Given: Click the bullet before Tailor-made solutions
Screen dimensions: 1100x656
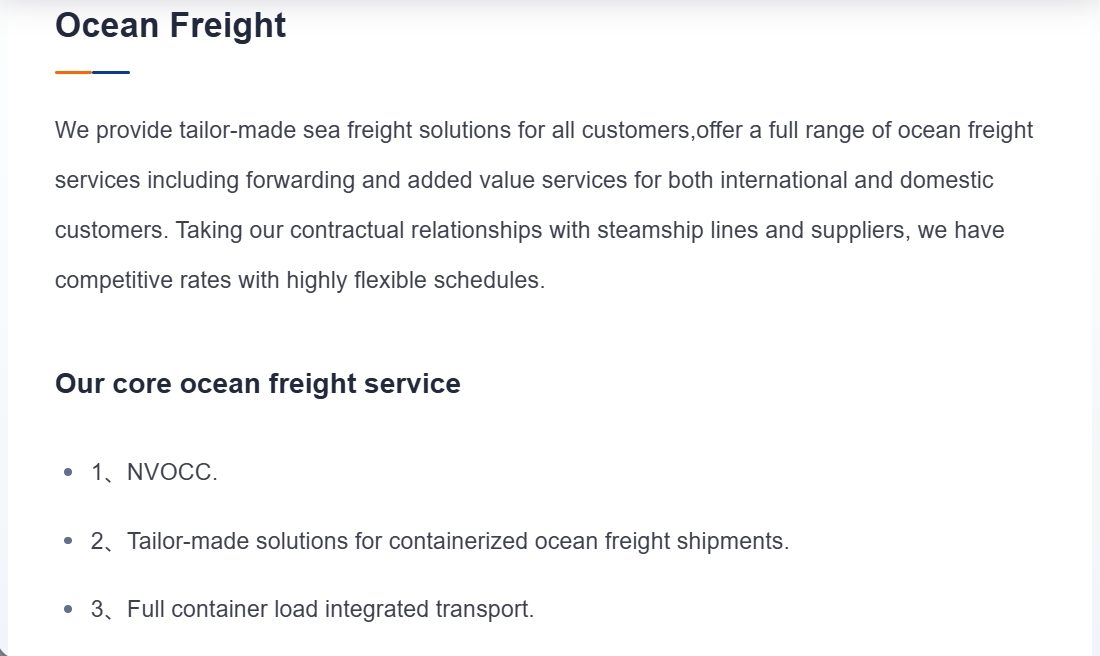Looking at the screenshot, I should [68, 541].
